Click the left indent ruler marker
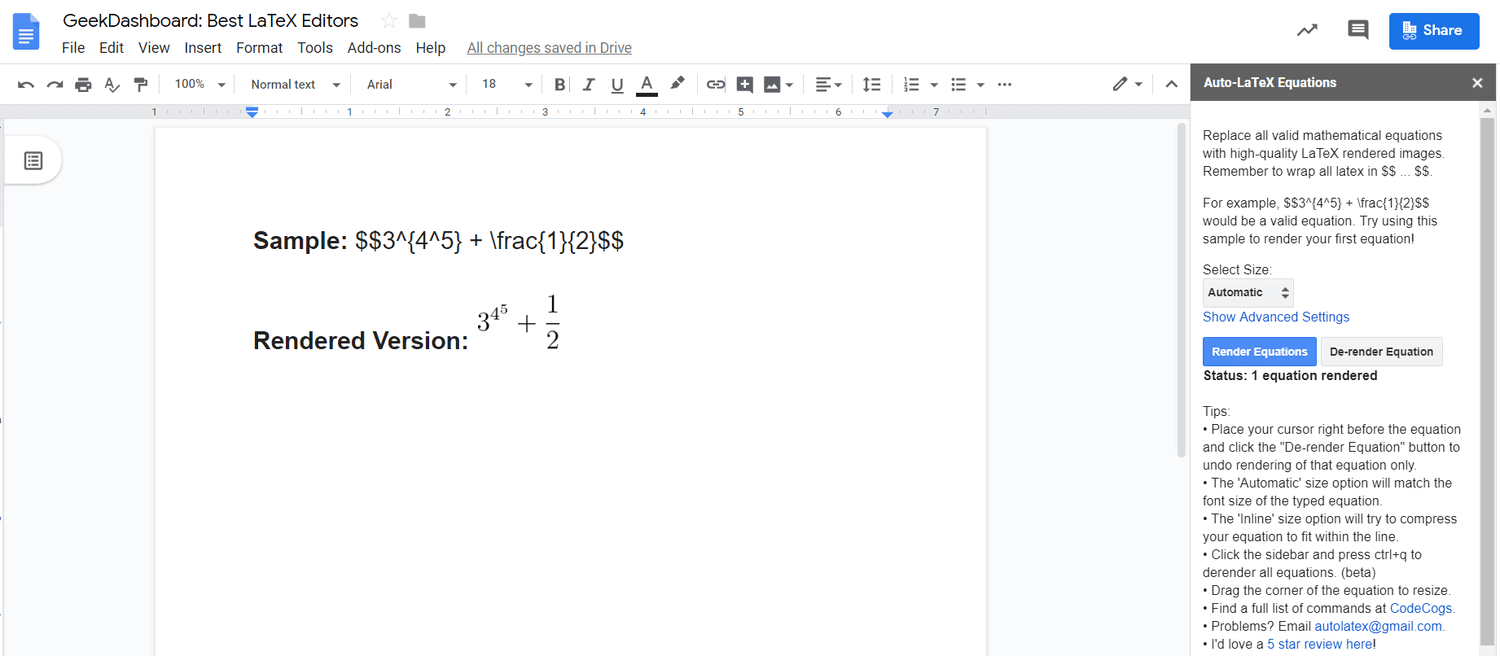 tap(252, 113)
